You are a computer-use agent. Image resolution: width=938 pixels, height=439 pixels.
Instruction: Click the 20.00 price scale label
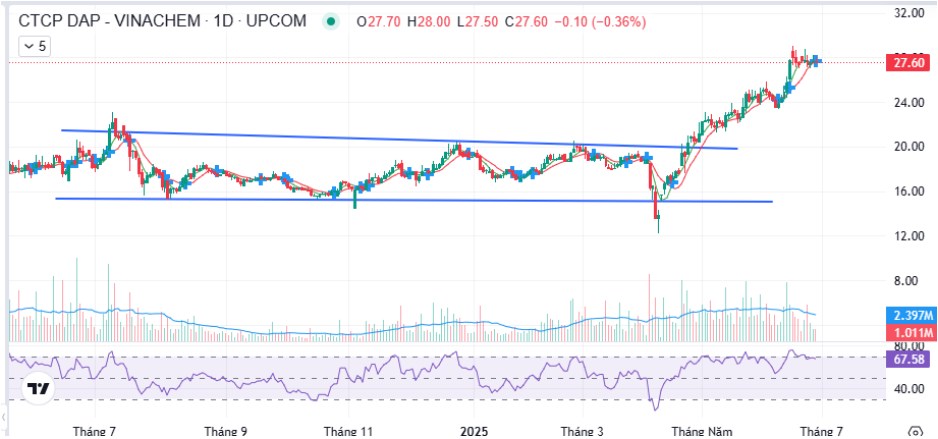point(909,147)
